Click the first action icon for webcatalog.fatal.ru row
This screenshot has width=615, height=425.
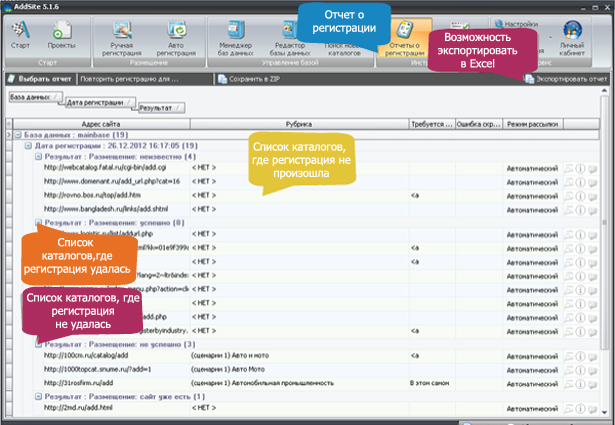coord(569,169)
